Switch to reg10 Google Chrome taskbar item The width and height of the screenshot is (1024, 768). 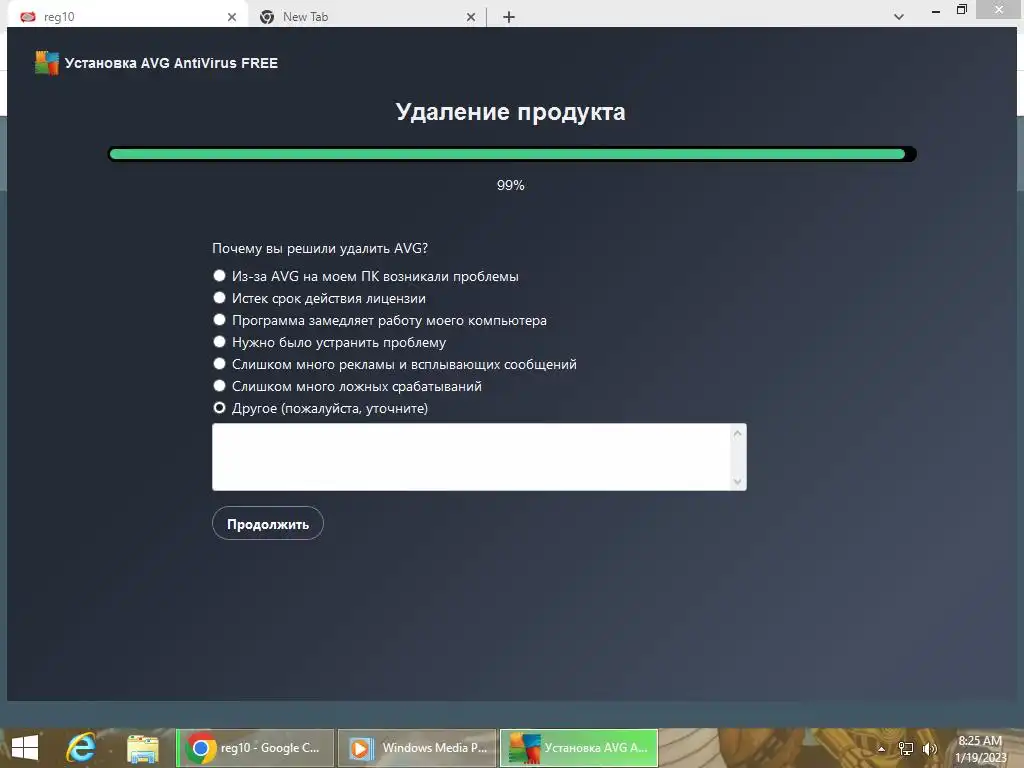pyautogui.click(x=255, y=748)
